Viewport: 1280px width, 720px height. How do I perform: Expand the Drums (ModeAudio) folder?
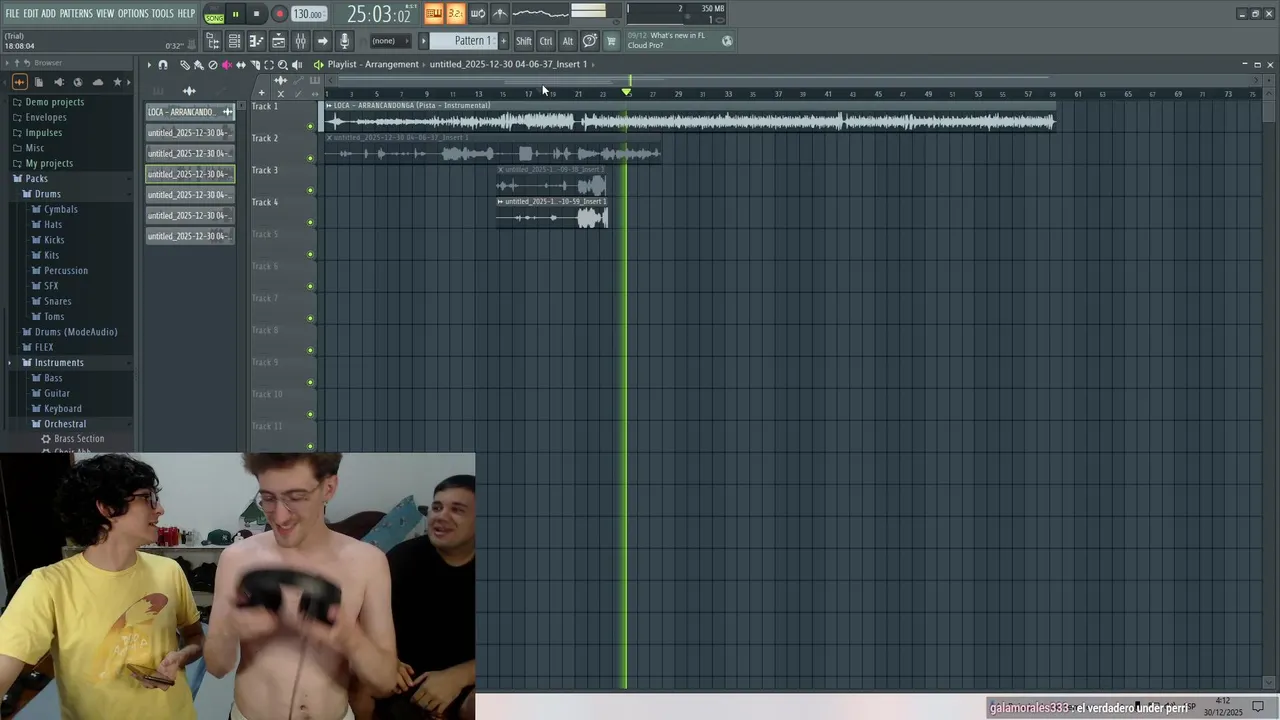pyautogui.click(x=76, y=332)
